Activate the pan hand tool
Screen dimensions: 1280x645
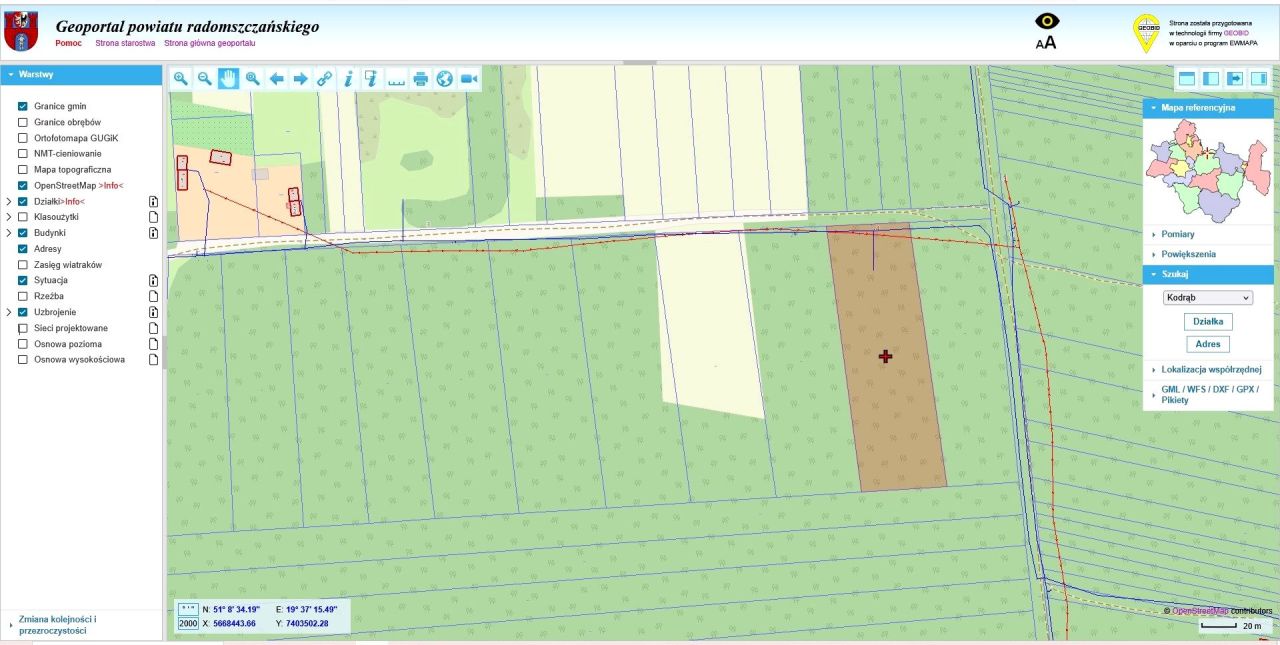pyautogui.click(x=228, y=79)
